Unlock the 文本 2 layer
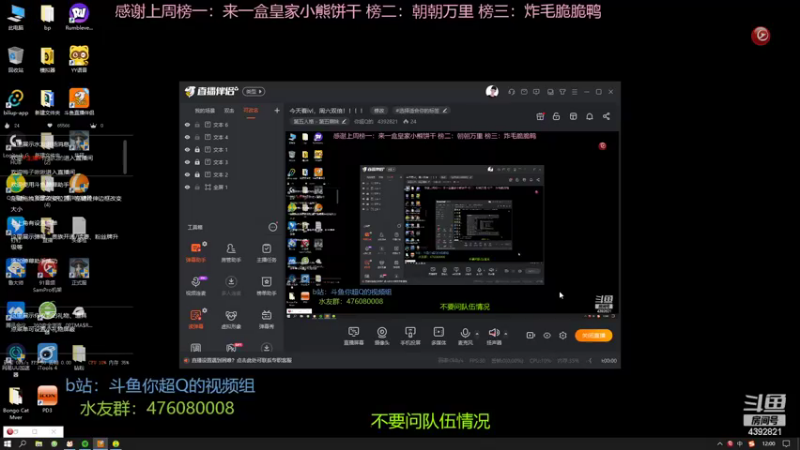This screenshot has width=800, height=450. click(197, 174)
